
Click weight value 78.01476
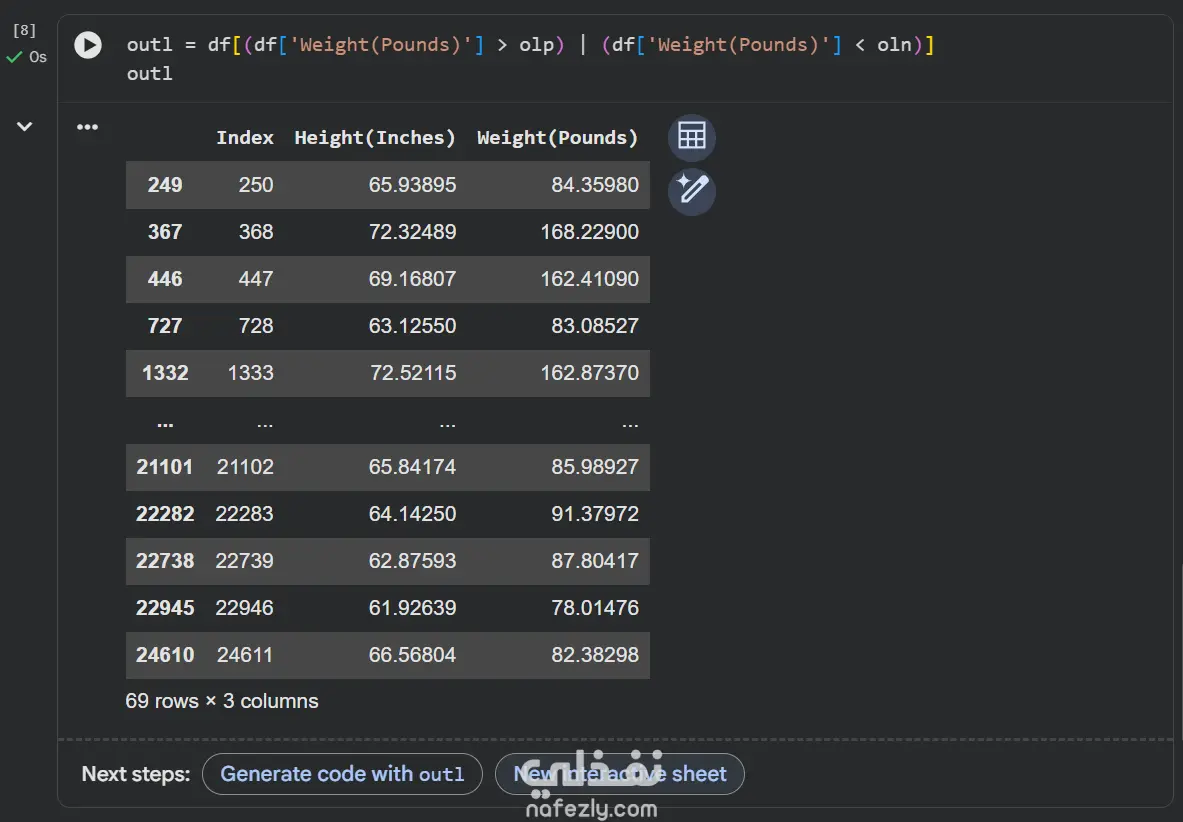[x=595, y=608]
